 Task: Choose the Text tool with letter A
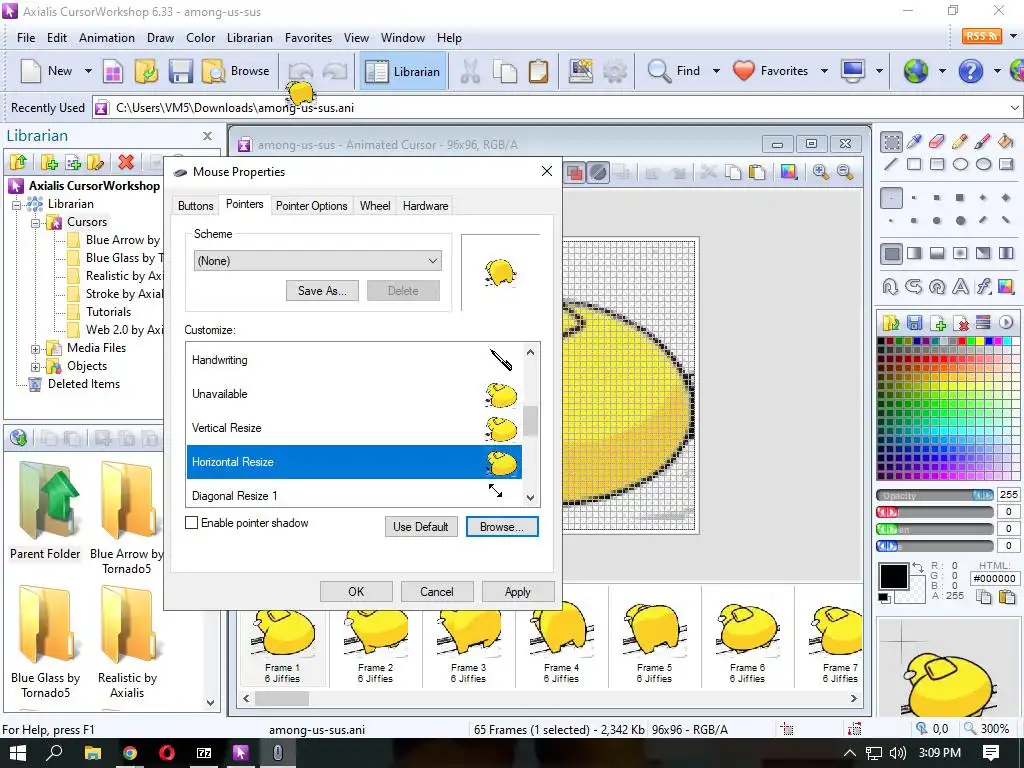point(960,287)
